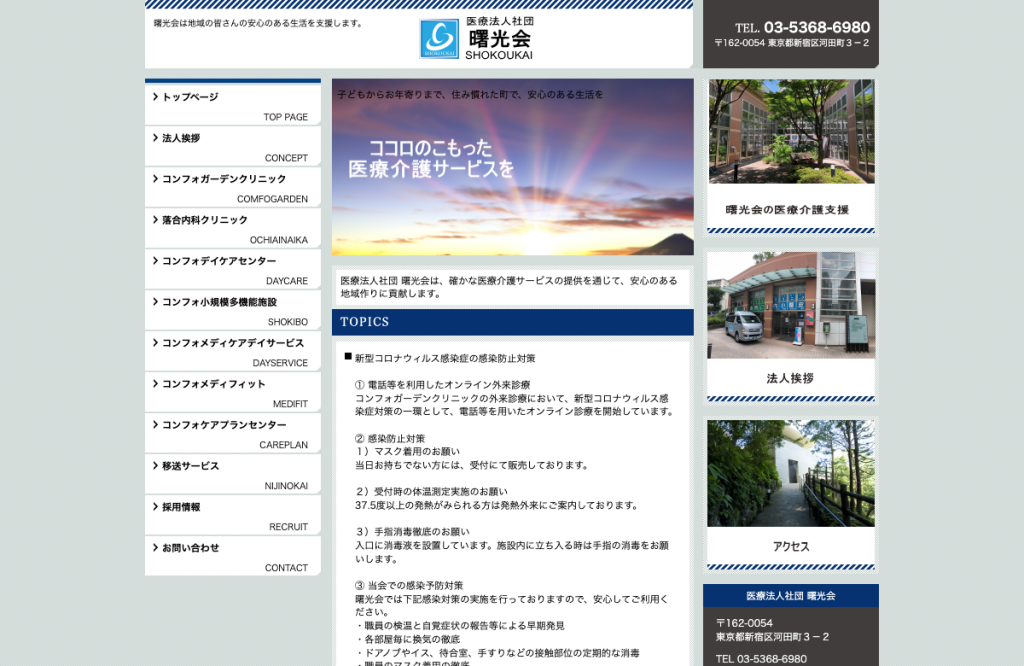1024x666 pixels.
Task: Select コンフォデイケアセンター DAYCARE menu item
Action: (232, 270)
